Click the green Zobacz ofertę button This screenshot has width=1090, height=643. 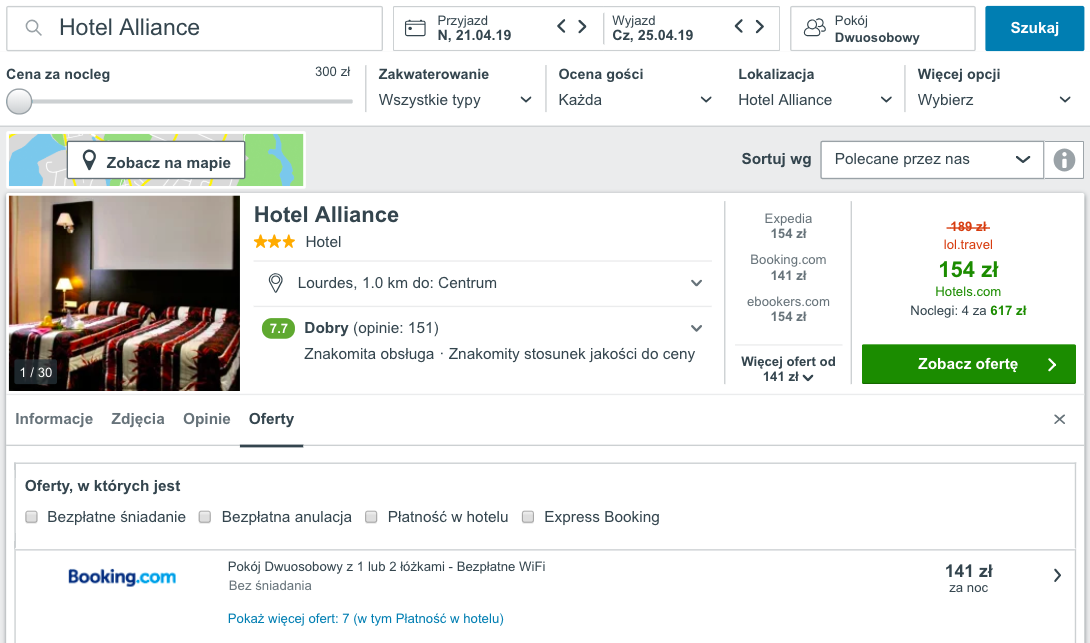pos(968,364)
